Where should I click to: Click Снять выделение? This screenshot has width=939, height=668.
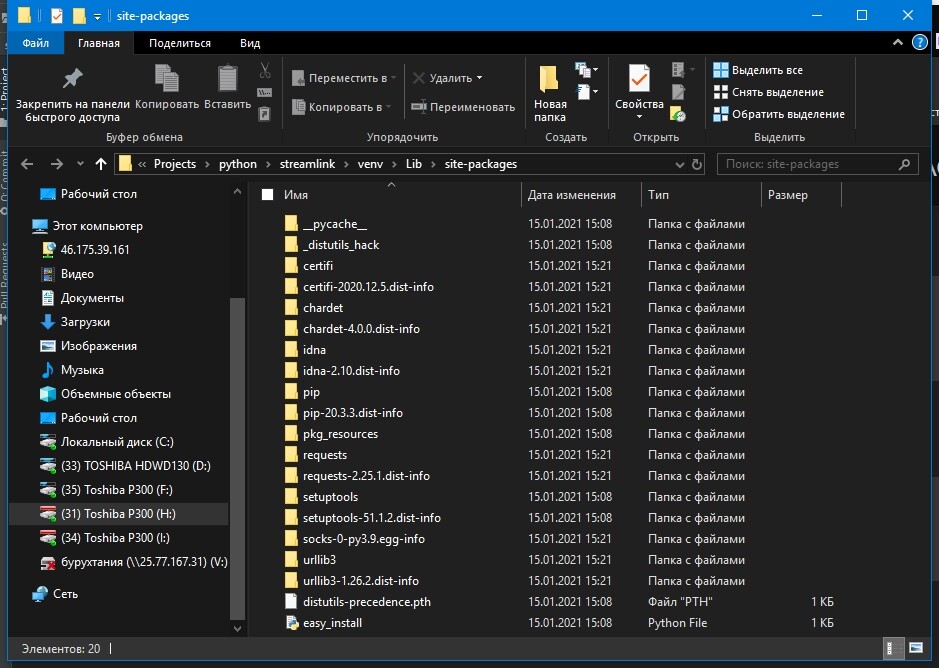pyautogui.click(x=768, y=92)
